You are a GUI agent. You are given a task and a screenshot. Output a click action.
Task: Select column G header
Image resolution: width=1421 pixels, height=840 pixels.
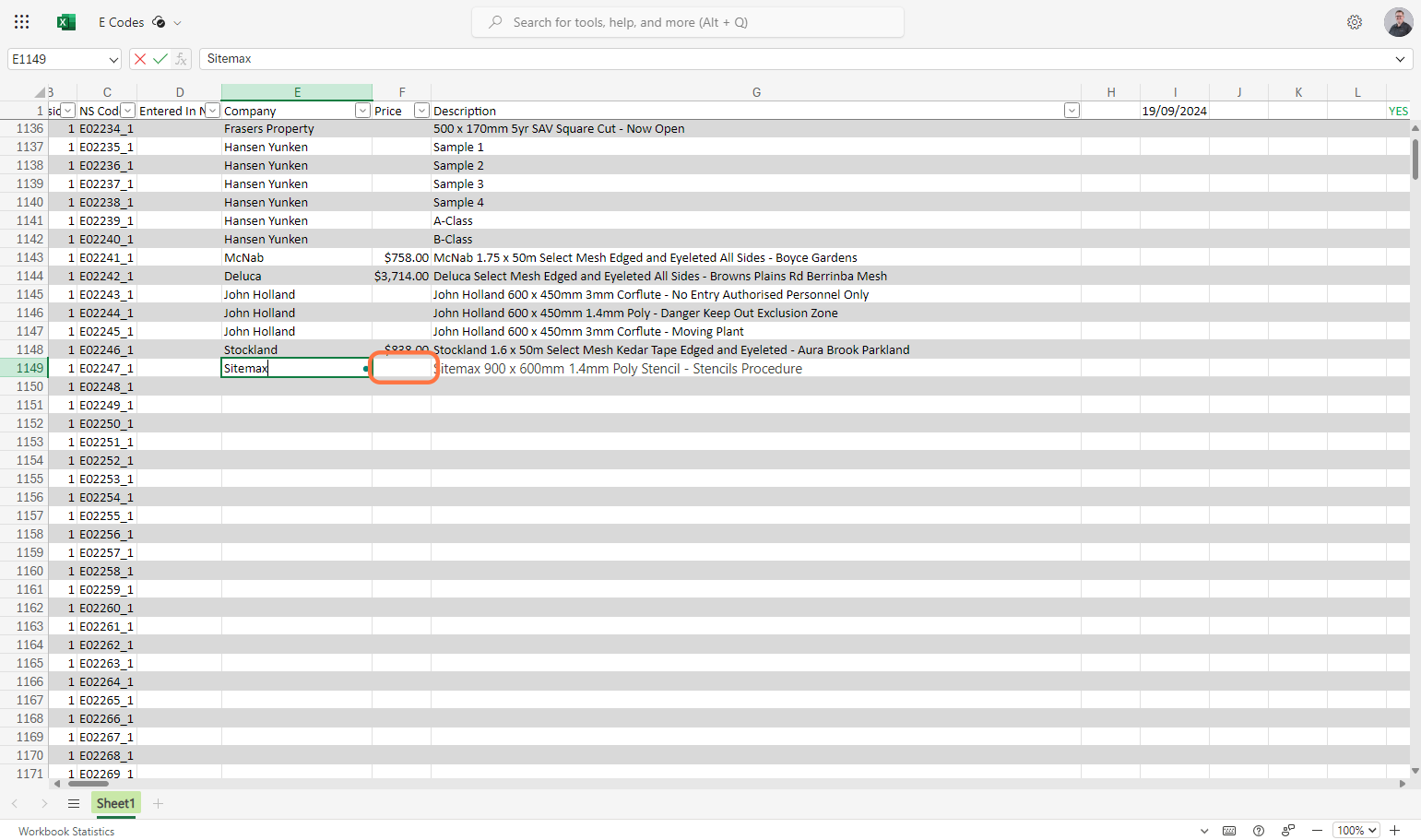pos(756,92)
